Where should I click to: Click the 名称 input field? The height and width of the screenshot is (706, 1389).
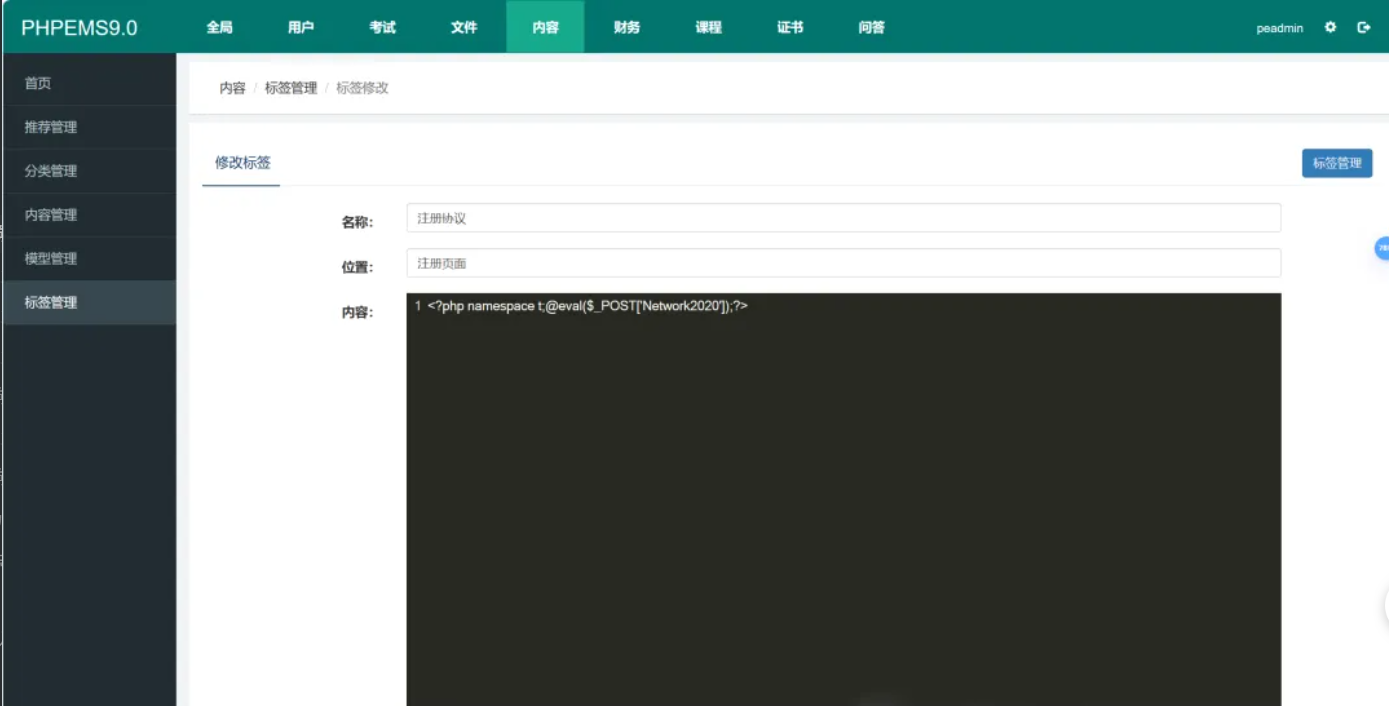tap(843, 218)
